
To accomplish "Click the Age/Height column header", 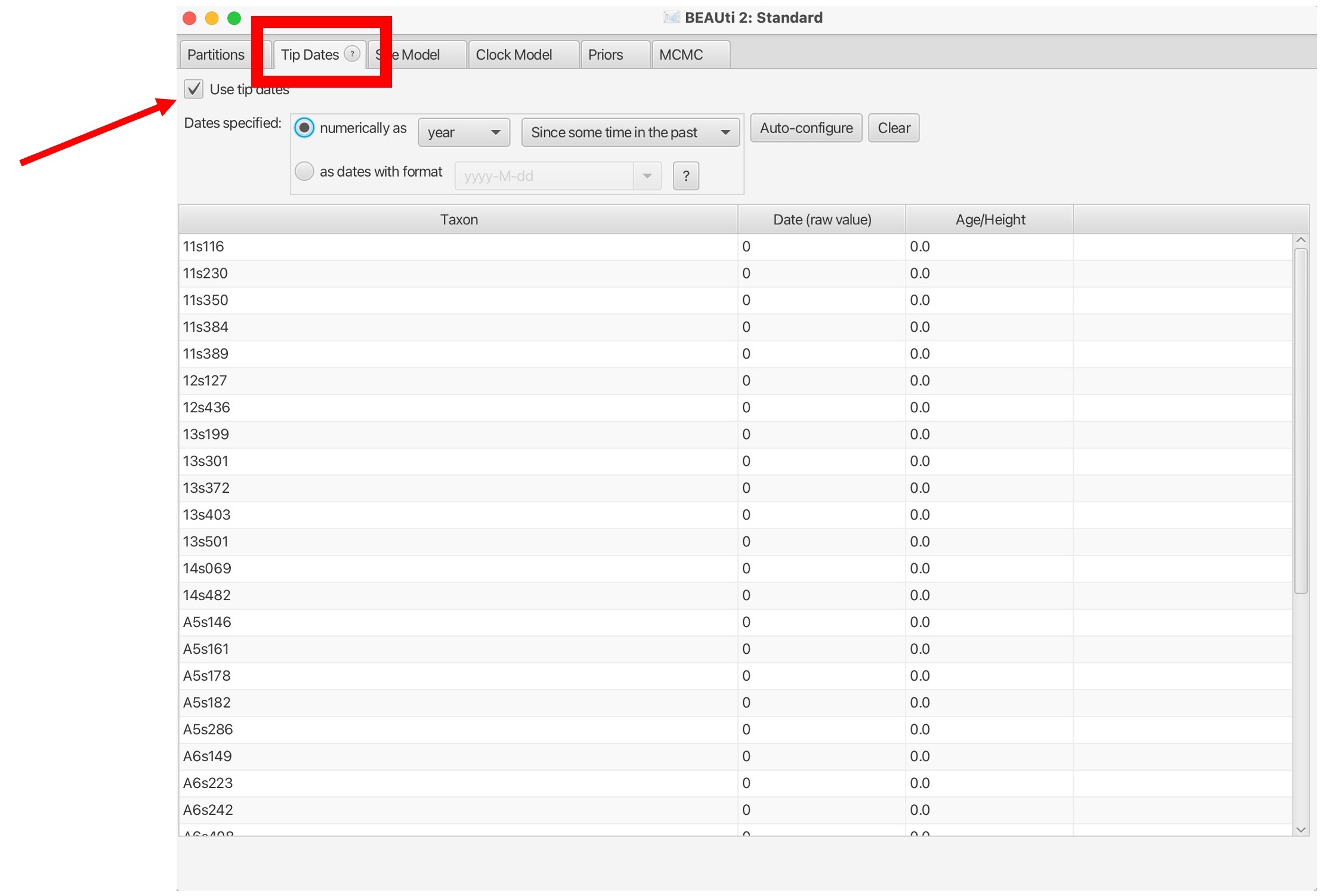I will point(990,220).
